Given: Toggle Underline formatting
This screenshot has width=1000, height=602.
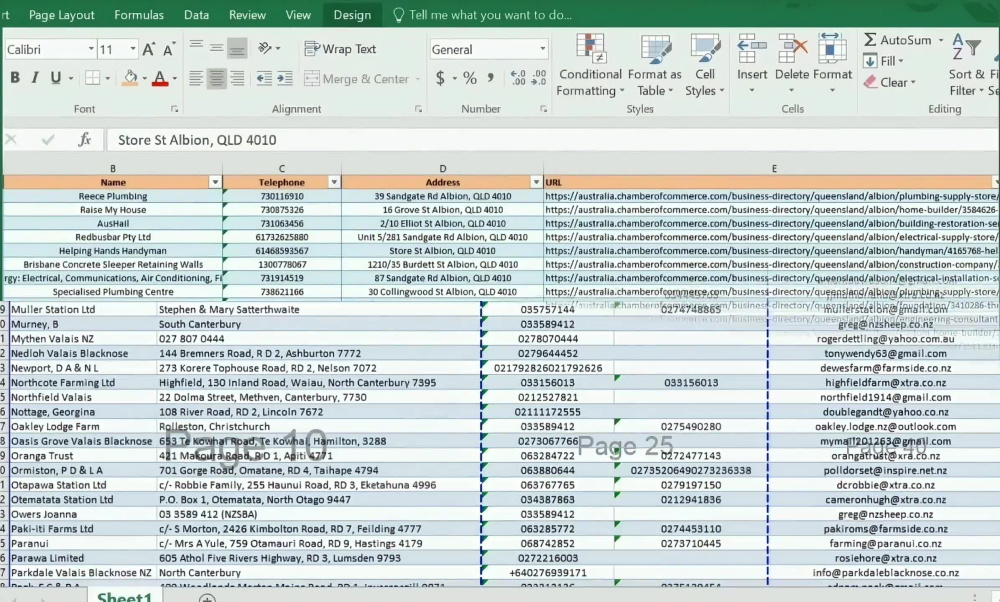Looking at the screenshot, I should point(55,78).
